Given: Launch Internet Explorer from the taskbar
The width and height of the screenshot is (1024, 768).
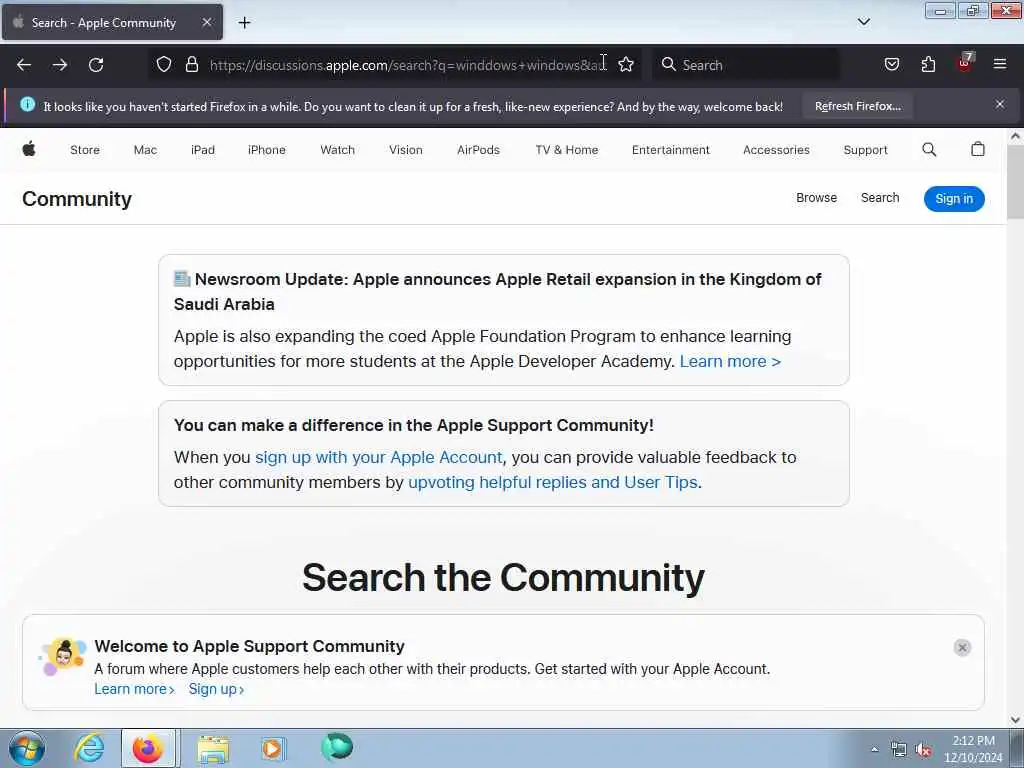Looking at the screenshot, I should coord(89,748).
